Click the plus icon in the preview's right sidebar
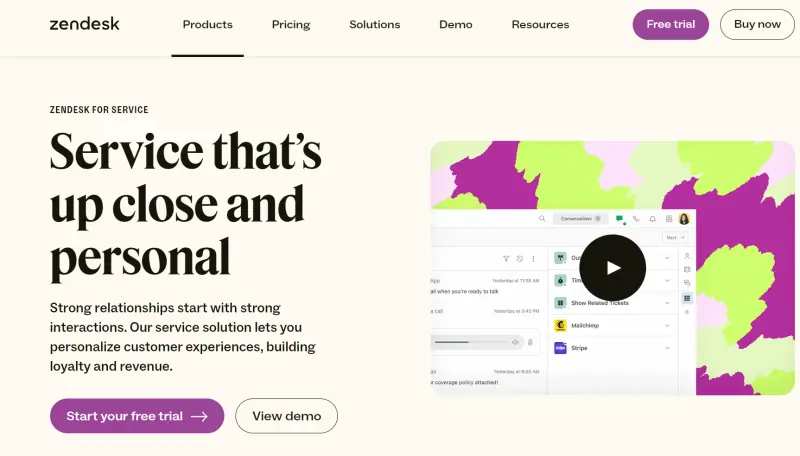800x456 pixels. click(687, 312)
